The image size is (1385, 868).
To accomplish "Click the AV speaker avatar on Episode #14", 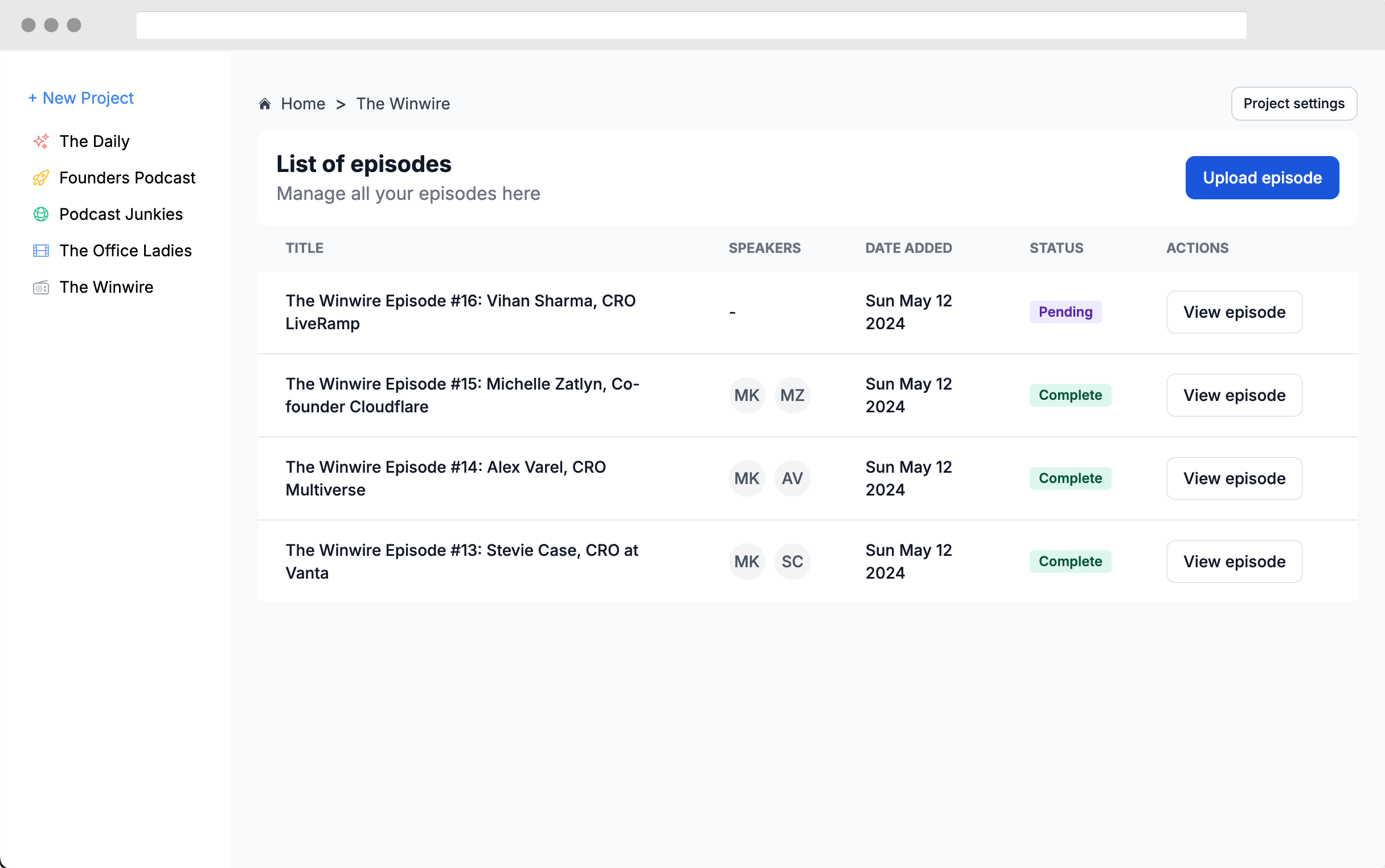I will point(793,478).
